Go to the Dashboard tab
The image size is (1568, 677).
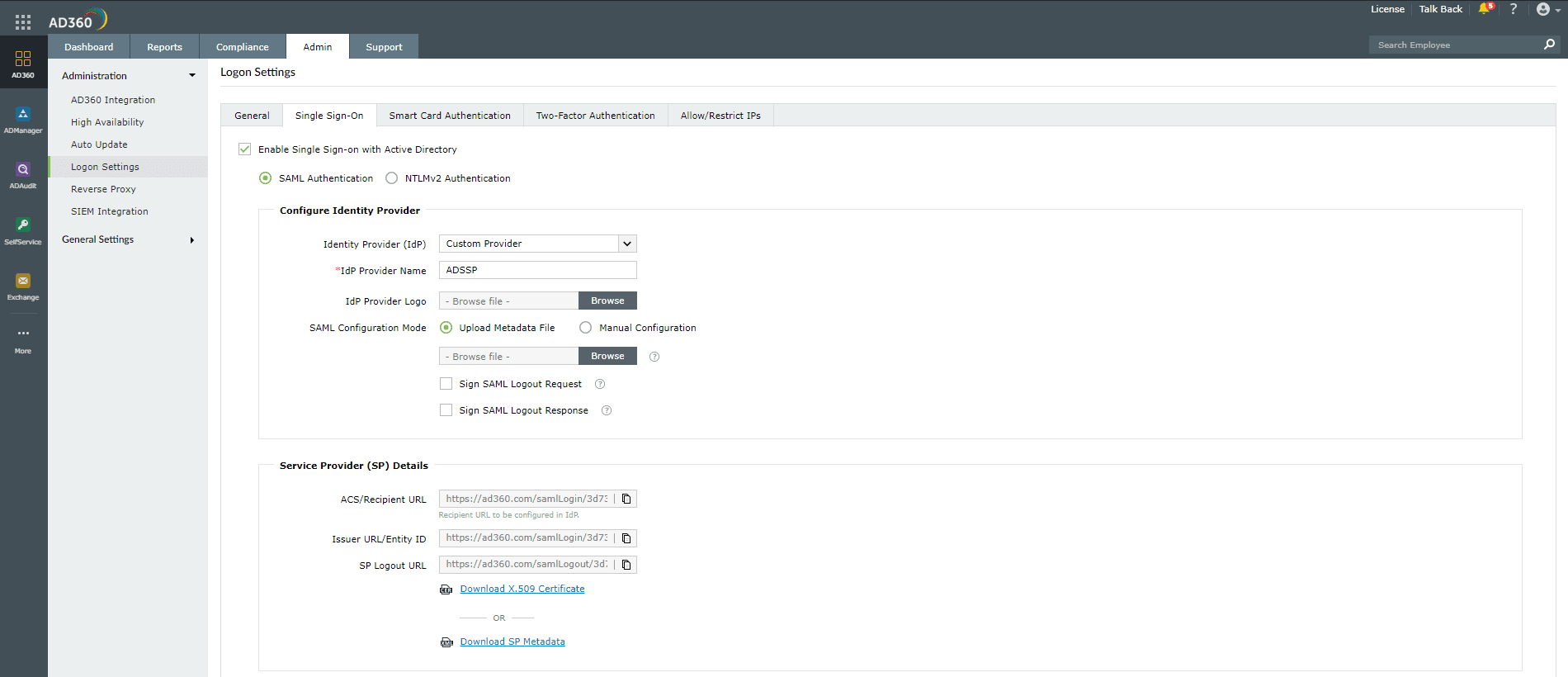[89, 46]
